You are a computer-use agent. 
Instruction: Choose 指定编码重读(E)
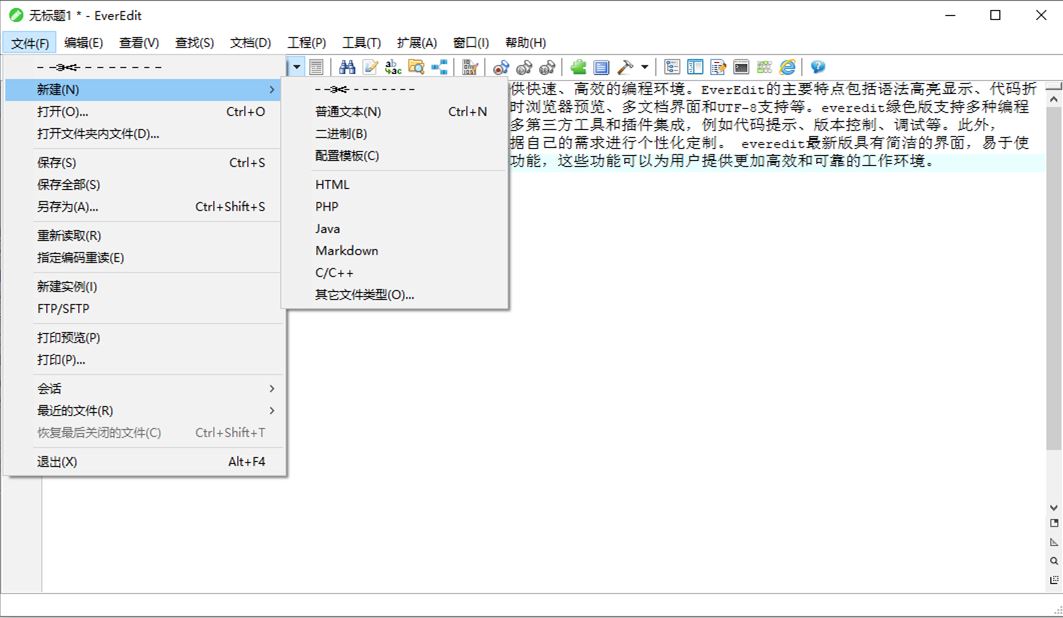[x=143, y=258]
